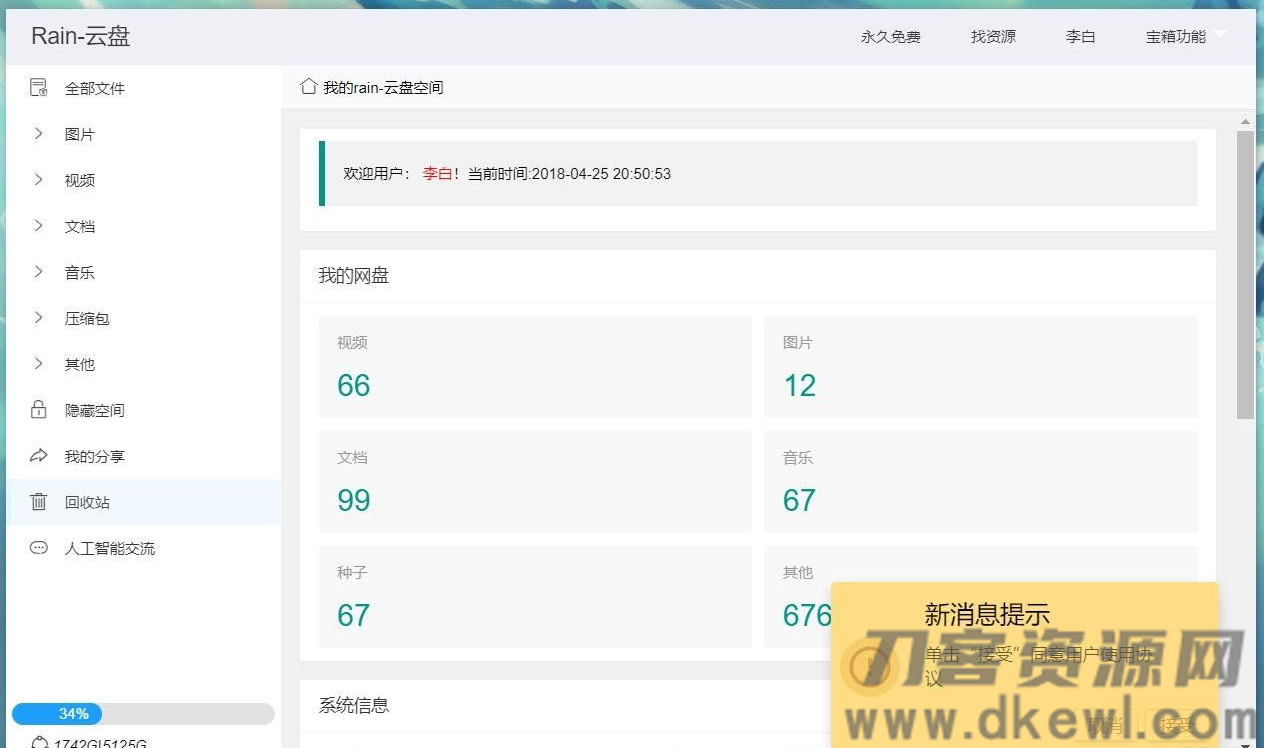The image size is (1264, 748).
Task: Open the 宝箱功能 dropdown menu
Action: 1185,37
